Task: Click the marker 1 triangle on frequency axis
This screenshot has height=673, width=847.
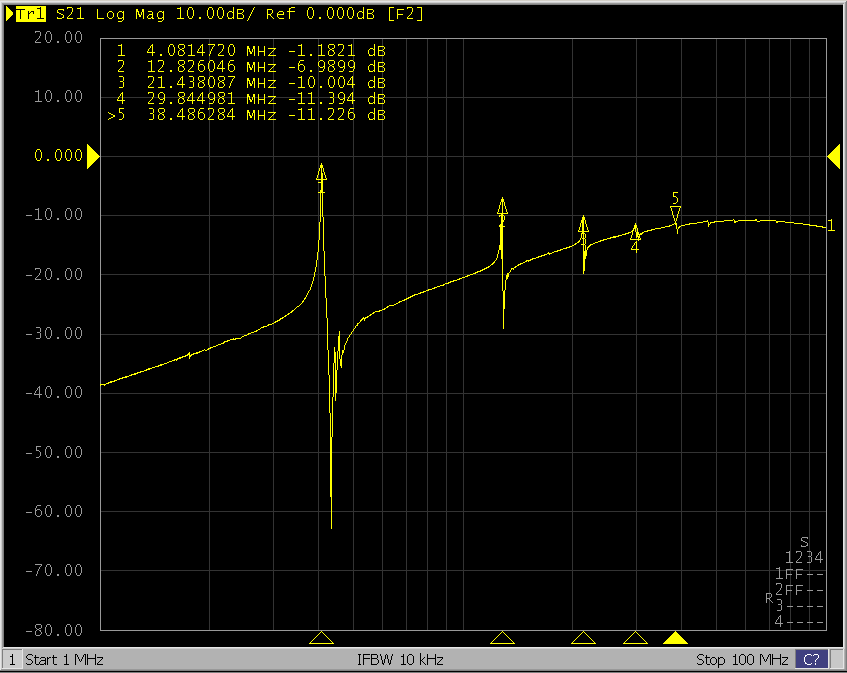Action: pyautogui.click(x=321, y=638)
